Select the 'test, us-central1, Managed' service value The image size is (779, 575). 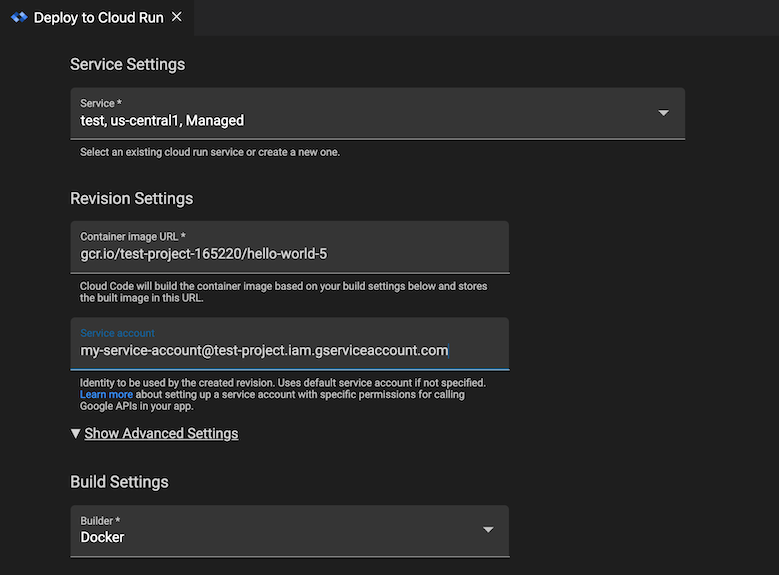[162, 121]
